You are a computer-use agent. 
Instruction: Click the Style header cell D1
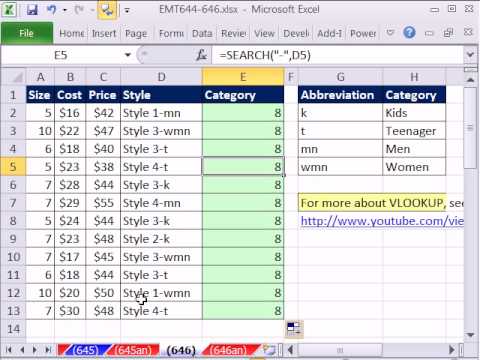tap(161, 95)
